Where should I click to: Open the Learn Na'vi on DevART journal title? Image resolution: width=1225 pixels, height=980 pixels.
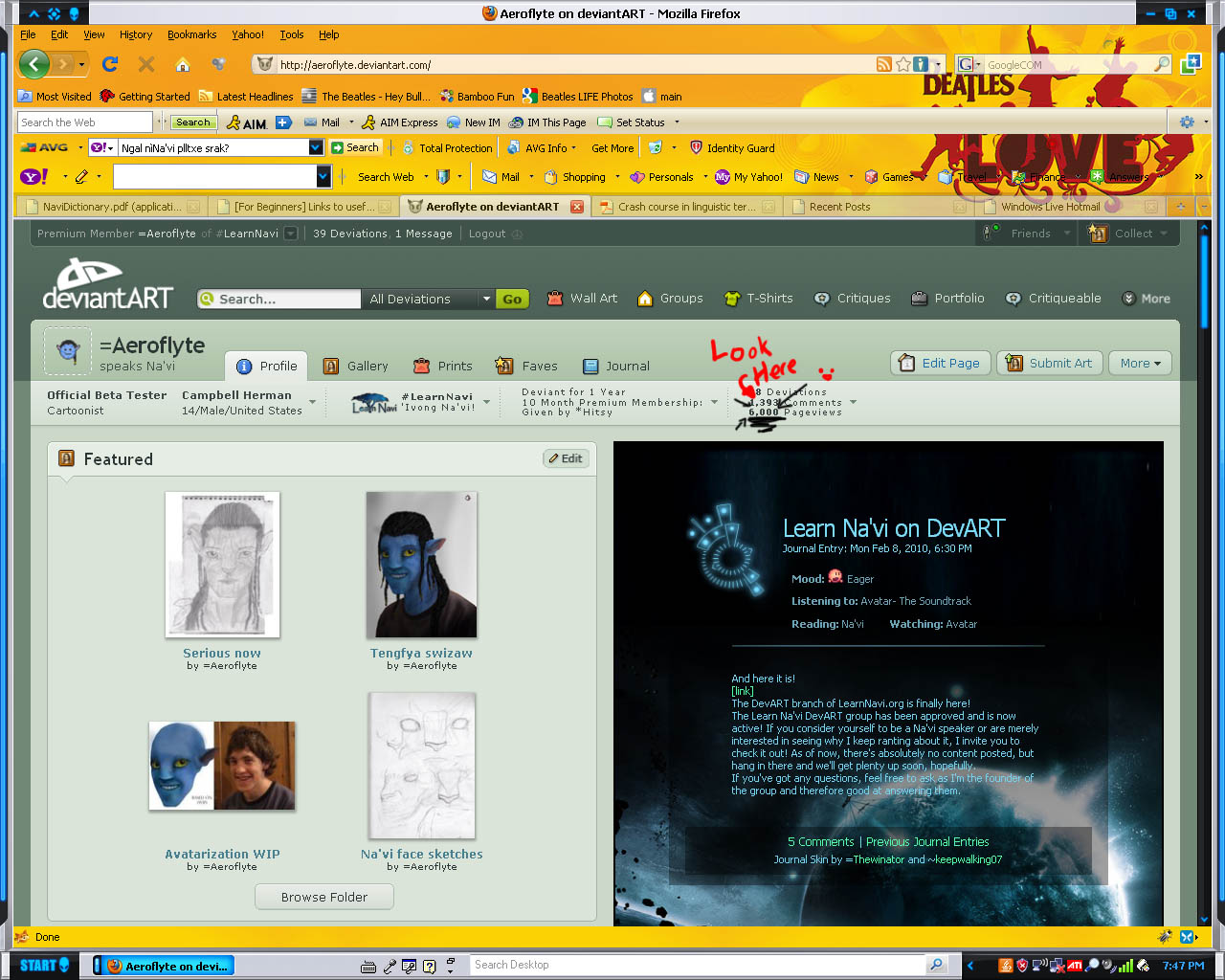(x=894, y=528)
